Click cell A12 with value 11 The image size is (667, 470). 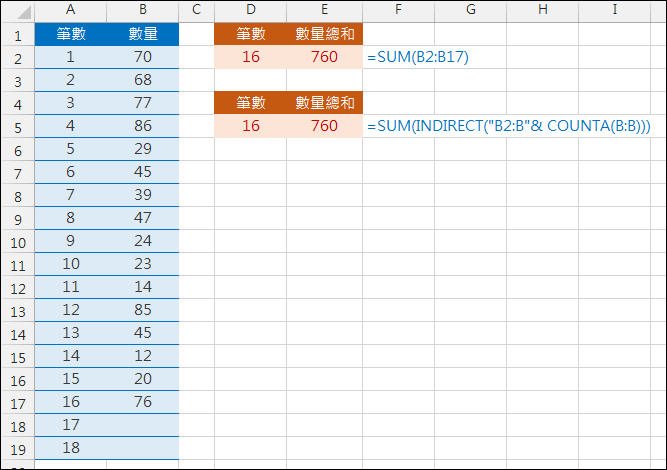click(x=71, y=287)
